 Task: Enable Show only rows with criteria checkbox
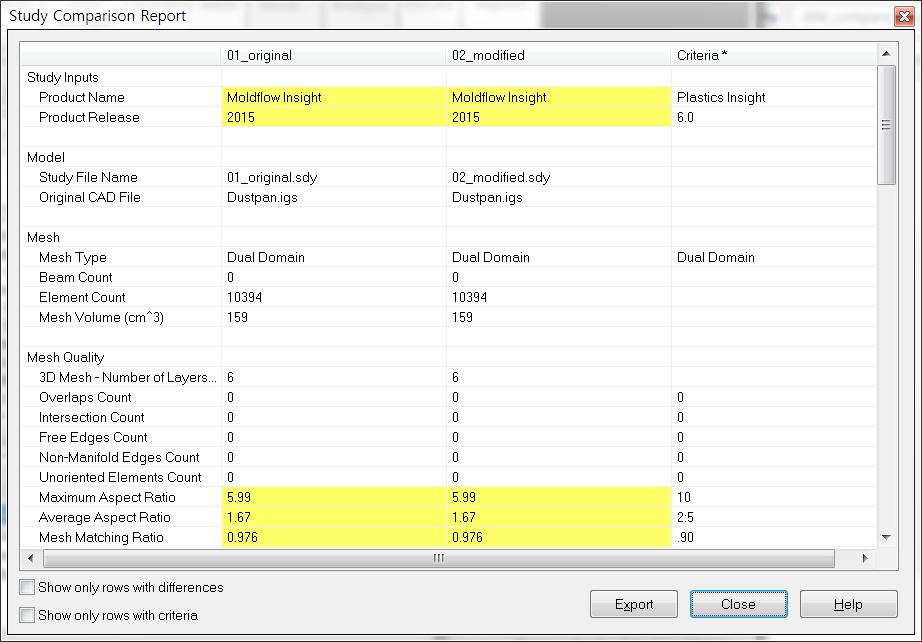27,616
